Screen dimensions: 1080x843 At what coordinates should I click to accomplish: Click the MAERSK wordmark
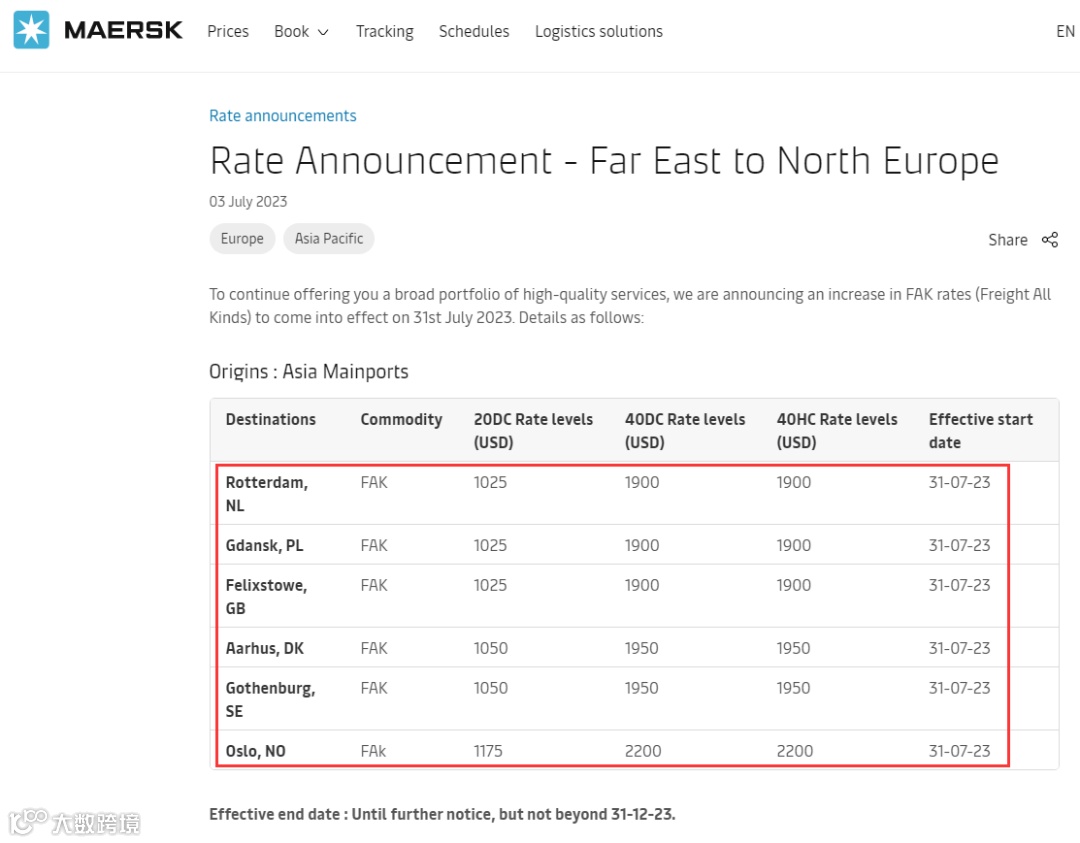coord(123,30)
